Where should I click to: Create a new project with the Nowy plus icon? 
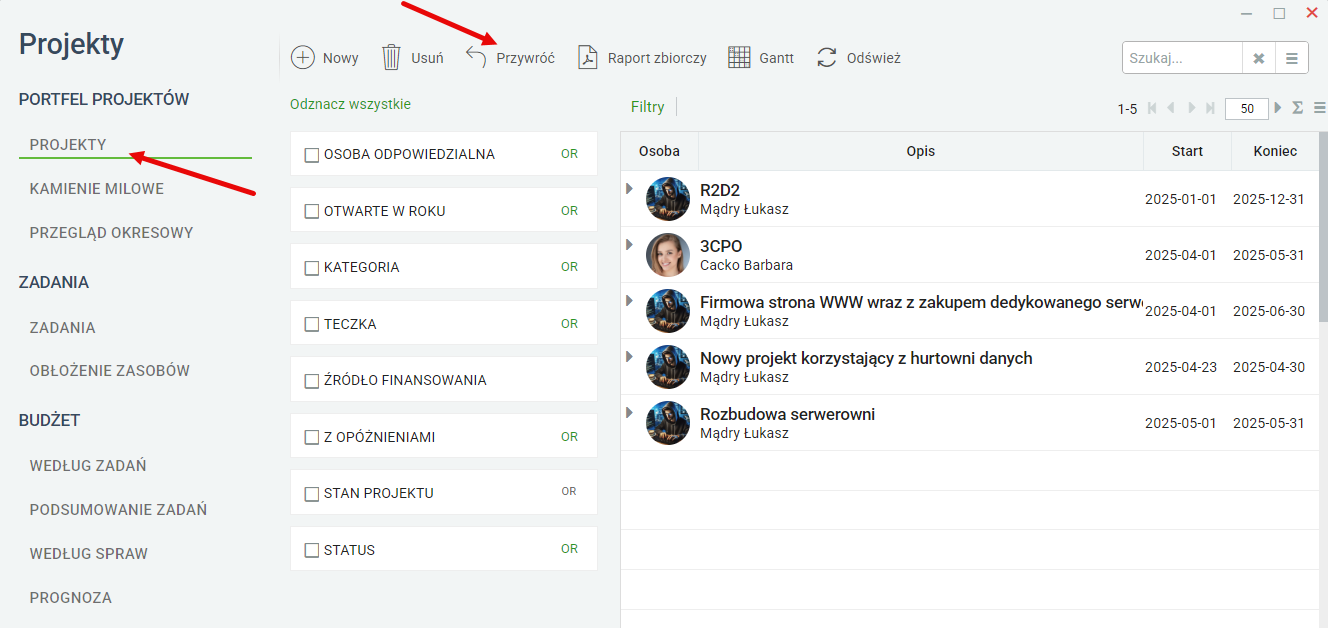pyautogui.click(x=302, y=58)
